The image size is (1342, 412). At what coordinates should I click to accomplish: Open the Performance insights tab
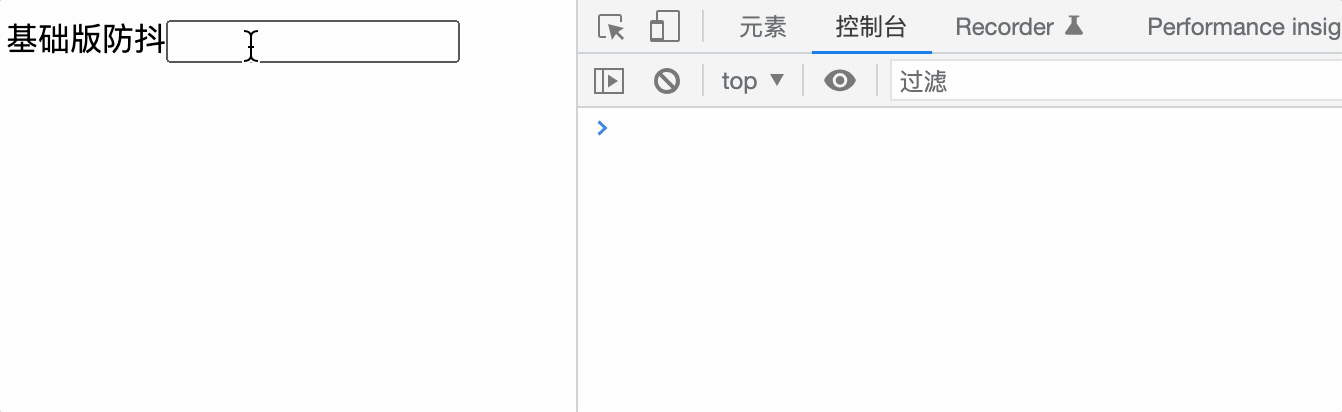tap(1244, 27)
